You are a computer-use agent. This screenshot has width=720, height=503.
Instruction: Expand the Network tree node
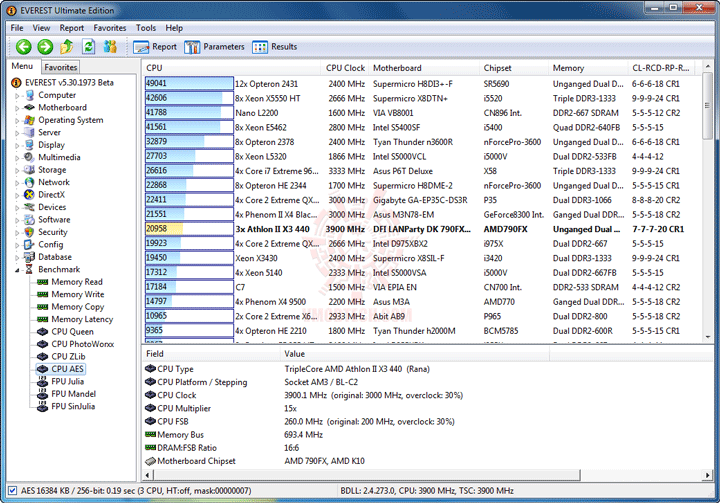17,182
